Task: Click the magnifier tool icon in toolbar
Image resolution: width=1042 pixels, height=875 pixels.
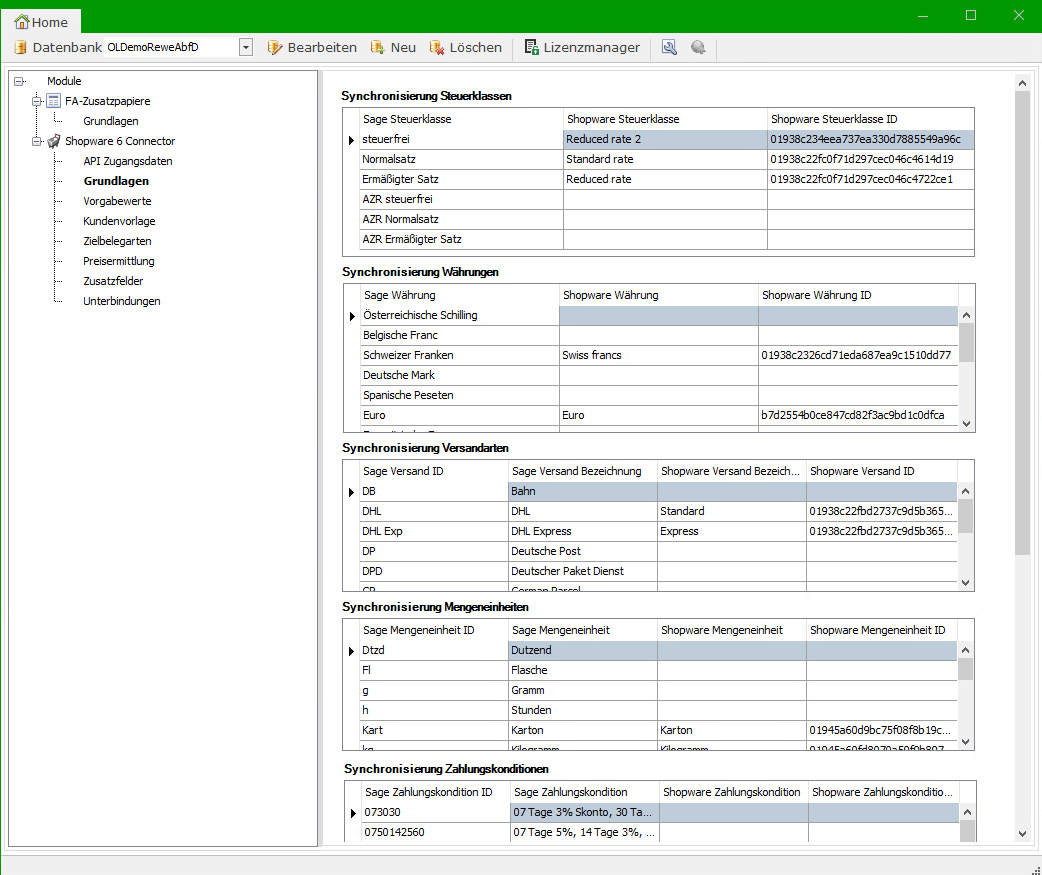Action: (x=669, y=48)
